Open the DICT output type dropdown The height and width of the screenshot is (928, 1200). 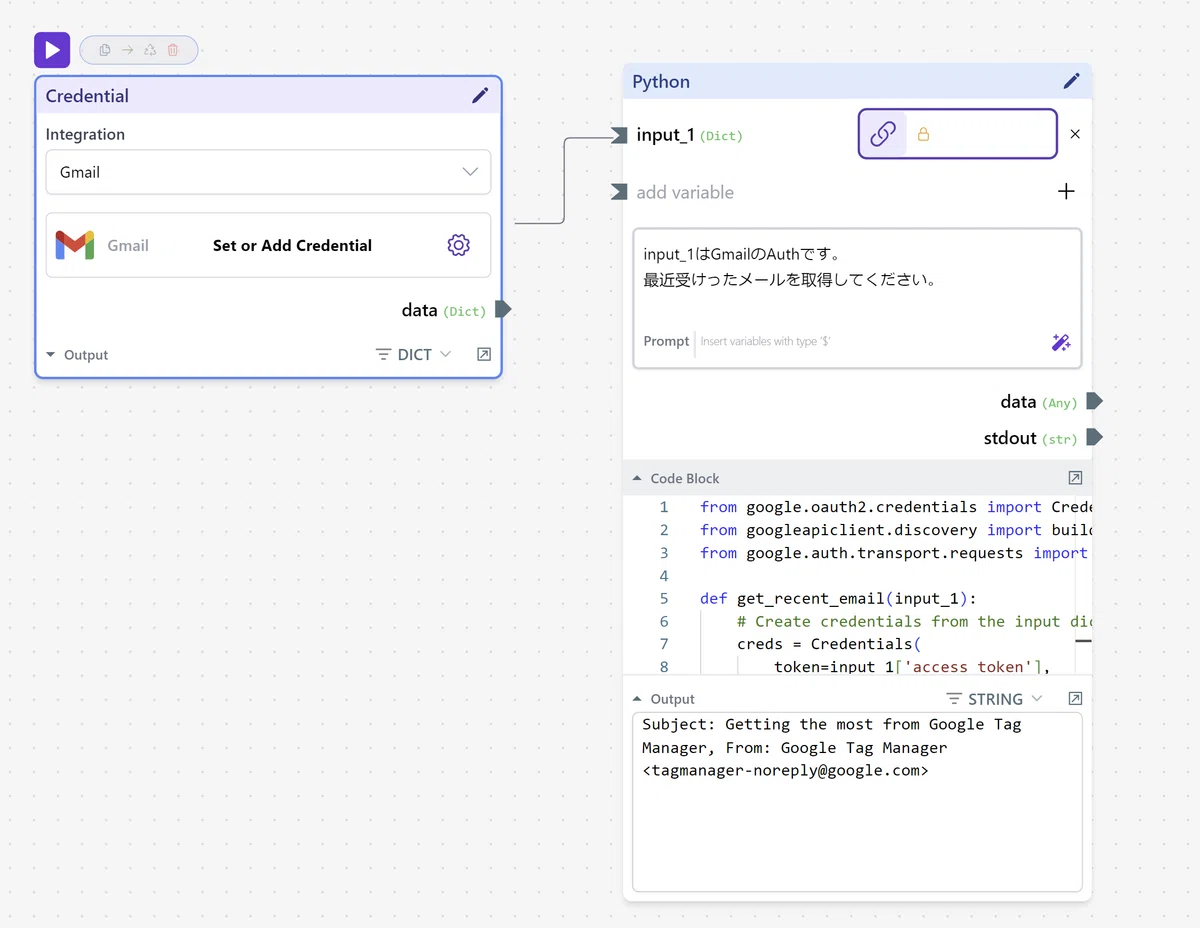tap(413, 355)
